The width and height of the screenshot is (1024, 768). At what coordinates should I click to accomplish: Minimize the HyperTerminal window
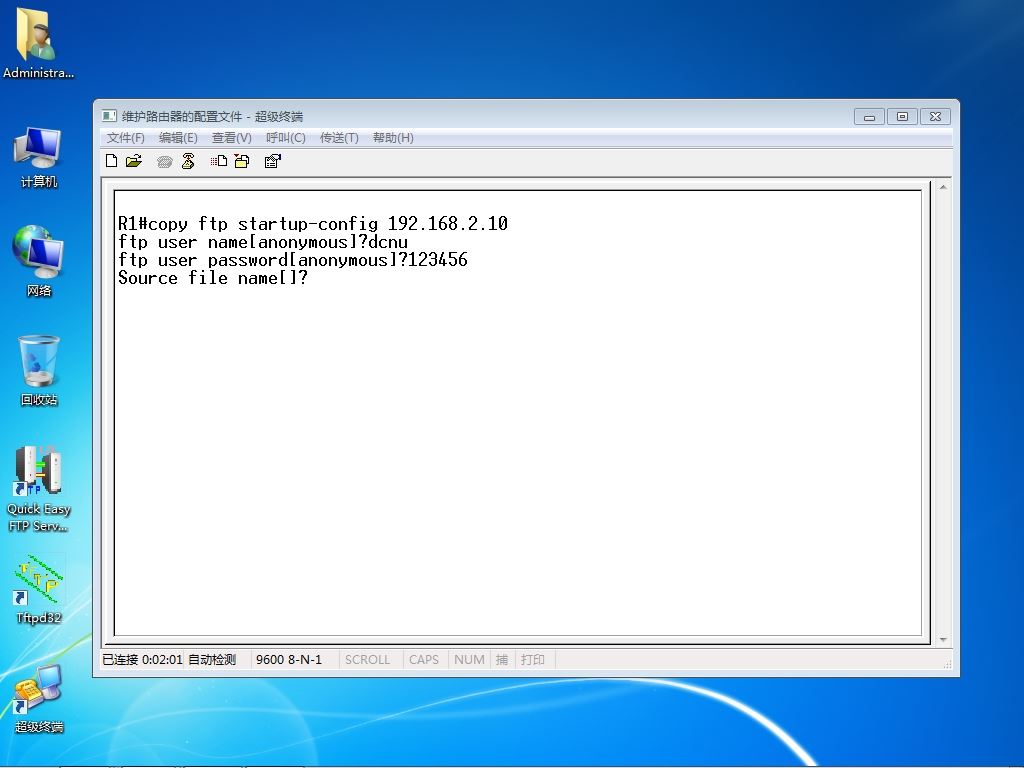[869, 117]
